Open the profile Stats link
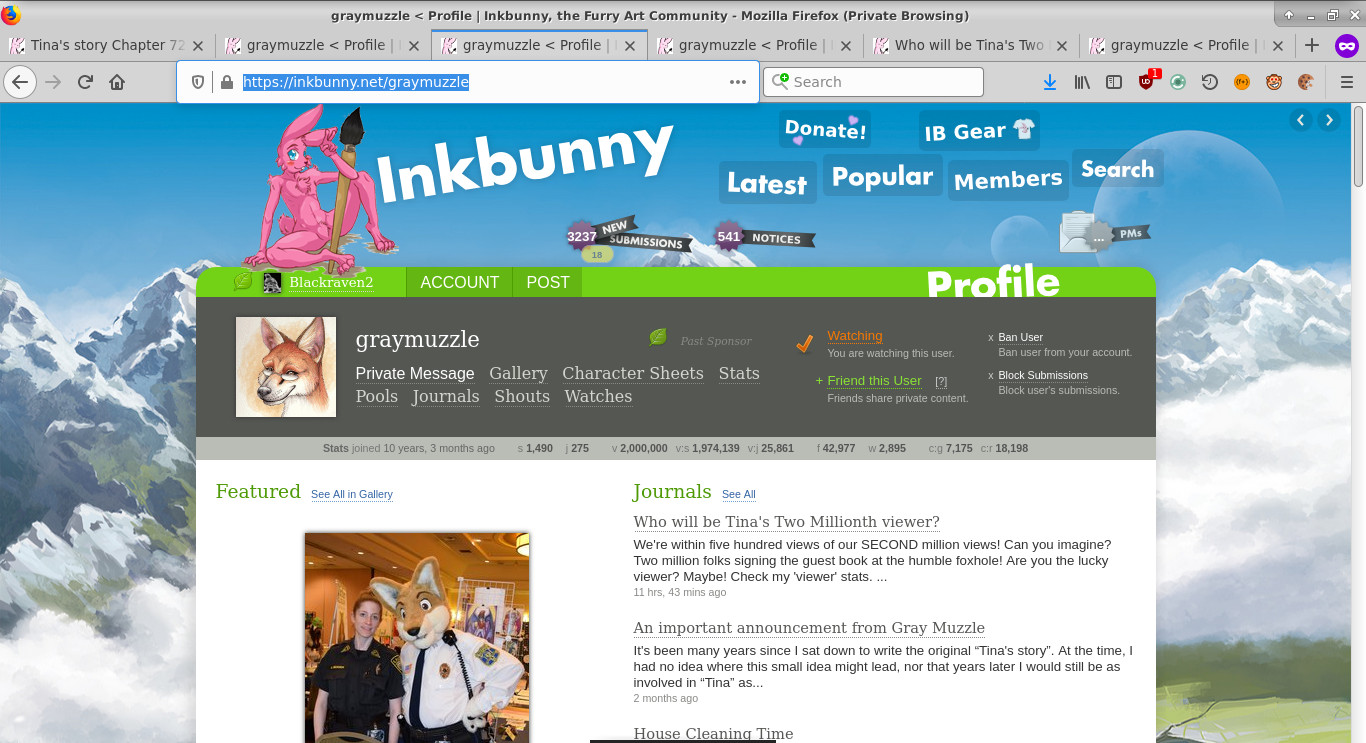Image resolution: width=1366 pixels, height=743 pixels. point(739,373)
